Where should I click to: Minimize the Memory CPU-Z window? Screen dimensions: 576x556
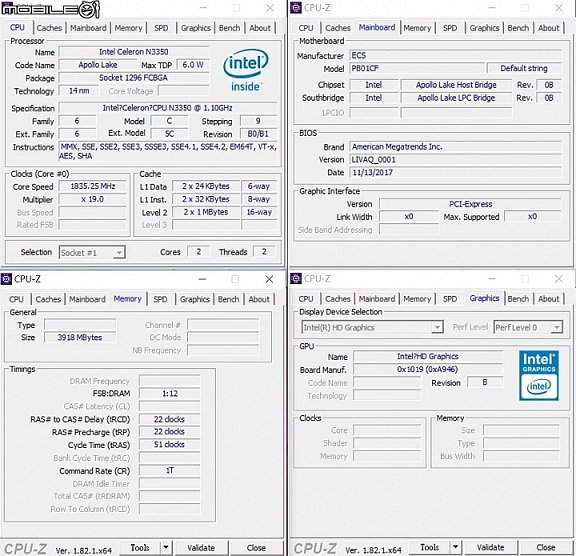(x=202, y=279)
